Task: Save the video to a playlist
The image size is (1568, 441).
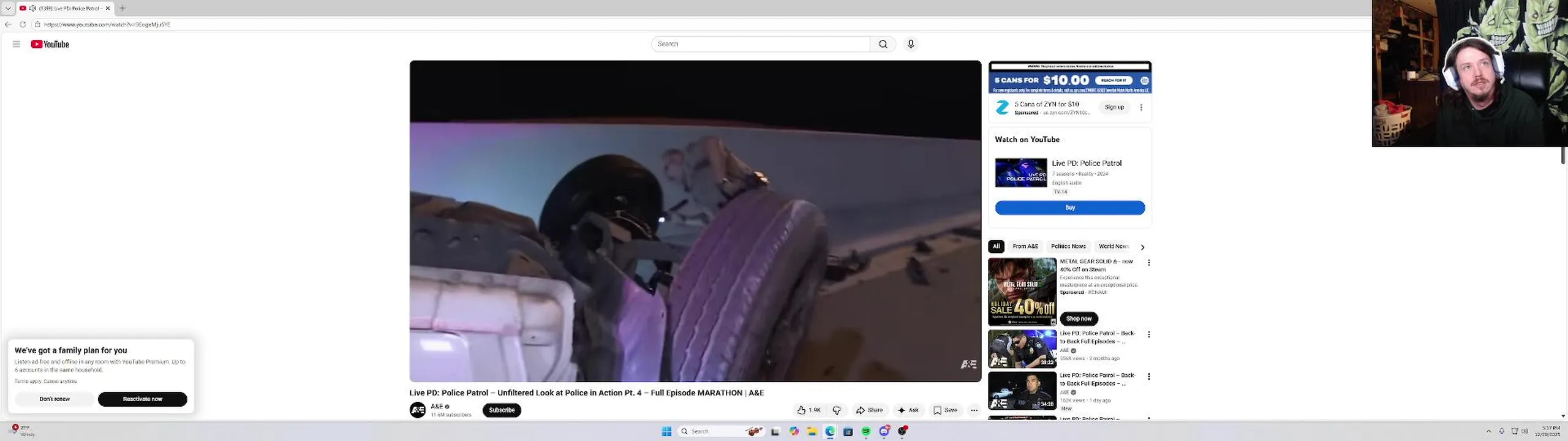Action: point(945,410)
